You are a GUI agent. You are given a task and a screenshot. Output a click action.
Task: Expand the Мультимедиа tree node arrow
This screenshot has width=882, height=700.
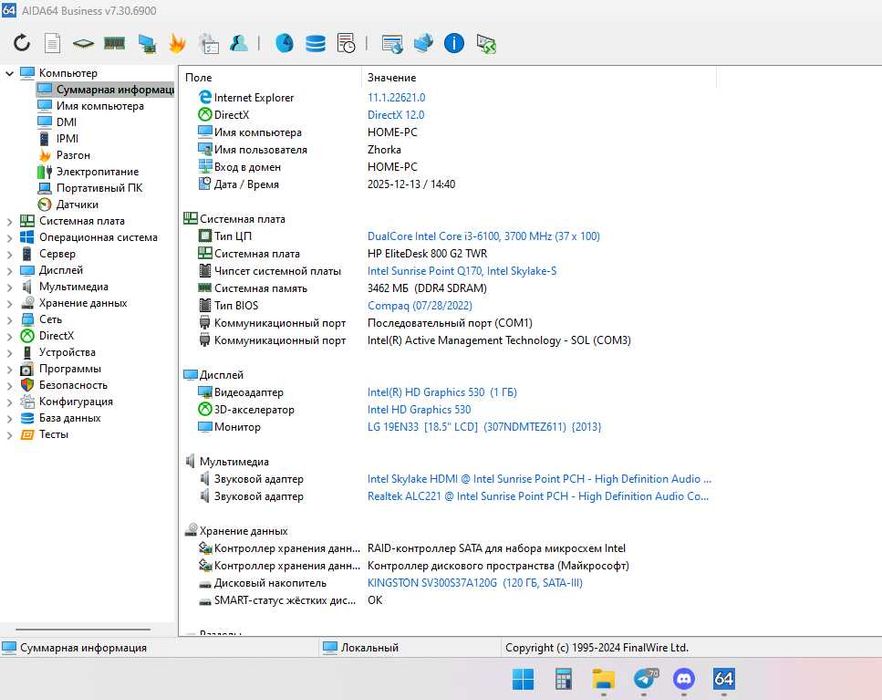[10, 287]
